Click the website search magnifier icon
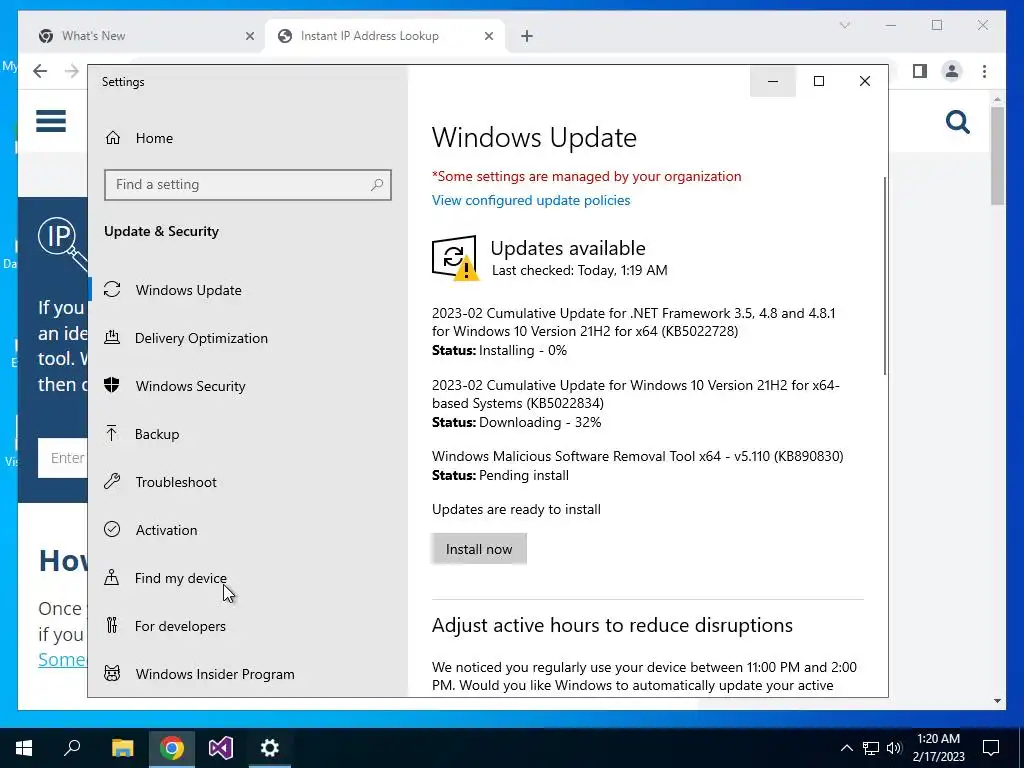Viewport: 1024px width, 768px height. [957, 122]
